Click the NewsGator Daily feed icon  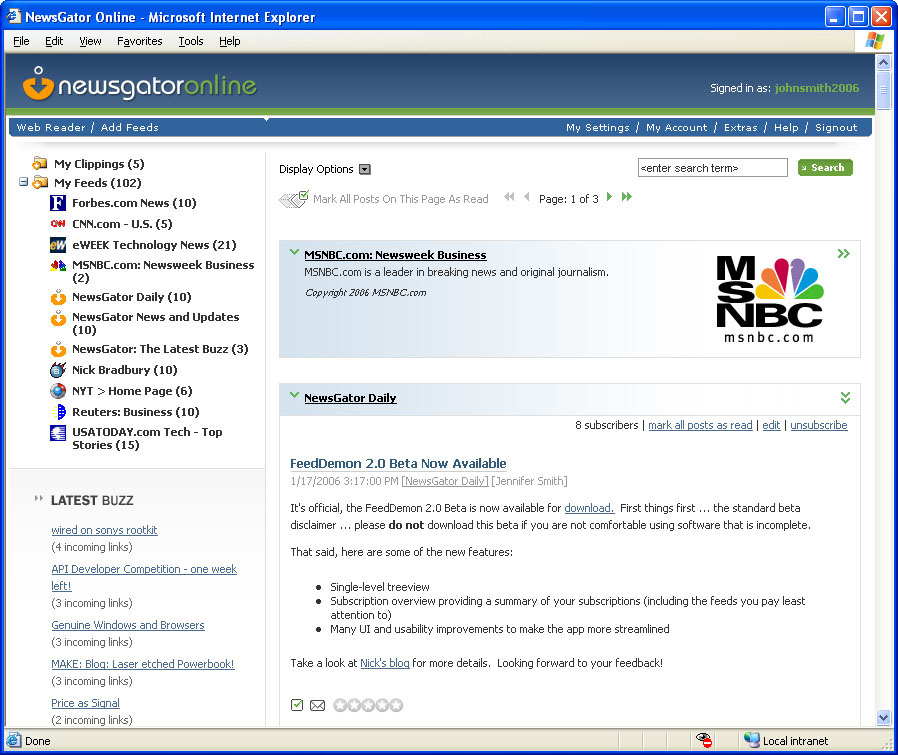(x=58, y=297)
